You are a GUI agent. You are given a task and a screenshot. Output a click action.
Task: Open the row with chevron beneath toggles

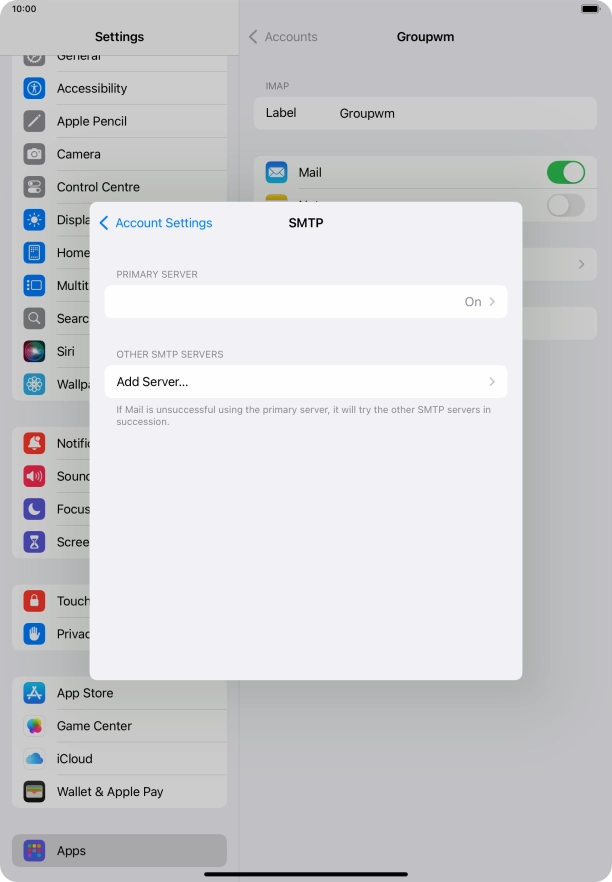point(560,264)
